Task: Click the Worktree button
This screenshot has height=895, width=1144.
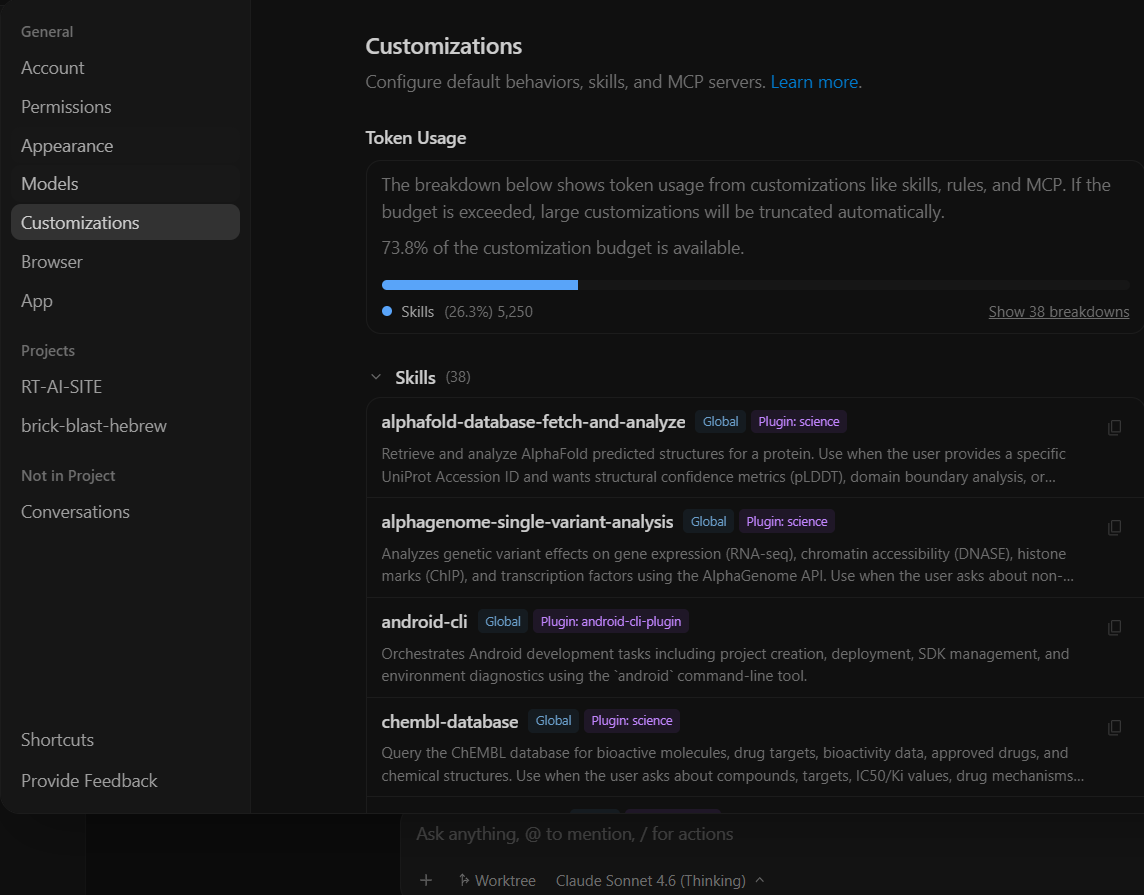Action: click(x=497, y=880)
